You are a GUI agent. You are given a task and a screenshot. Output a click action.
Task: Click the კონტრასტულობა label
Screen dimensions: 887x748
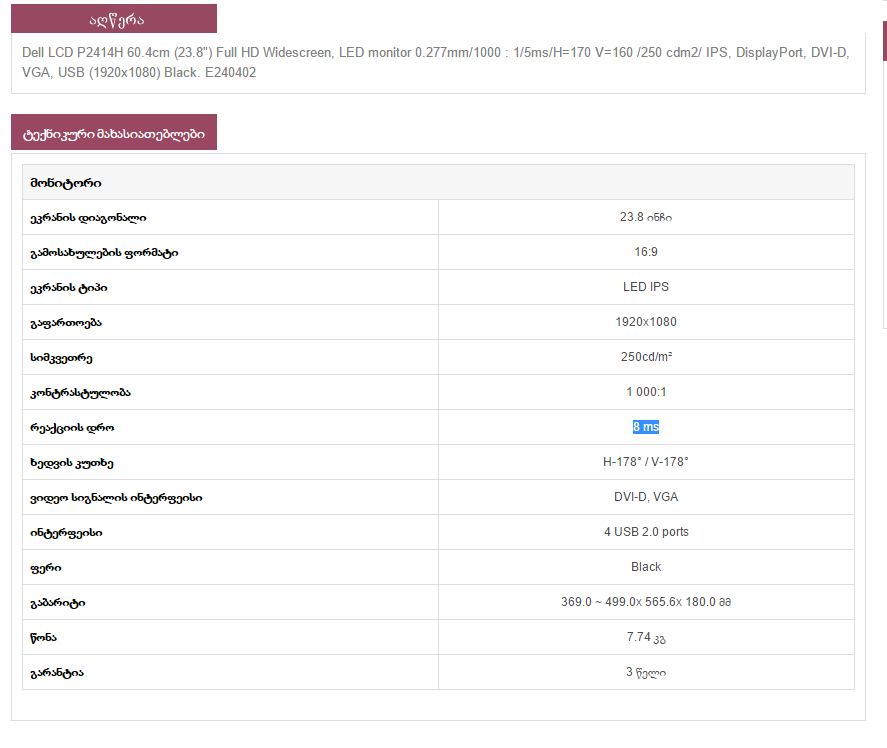tap(80, 393)
